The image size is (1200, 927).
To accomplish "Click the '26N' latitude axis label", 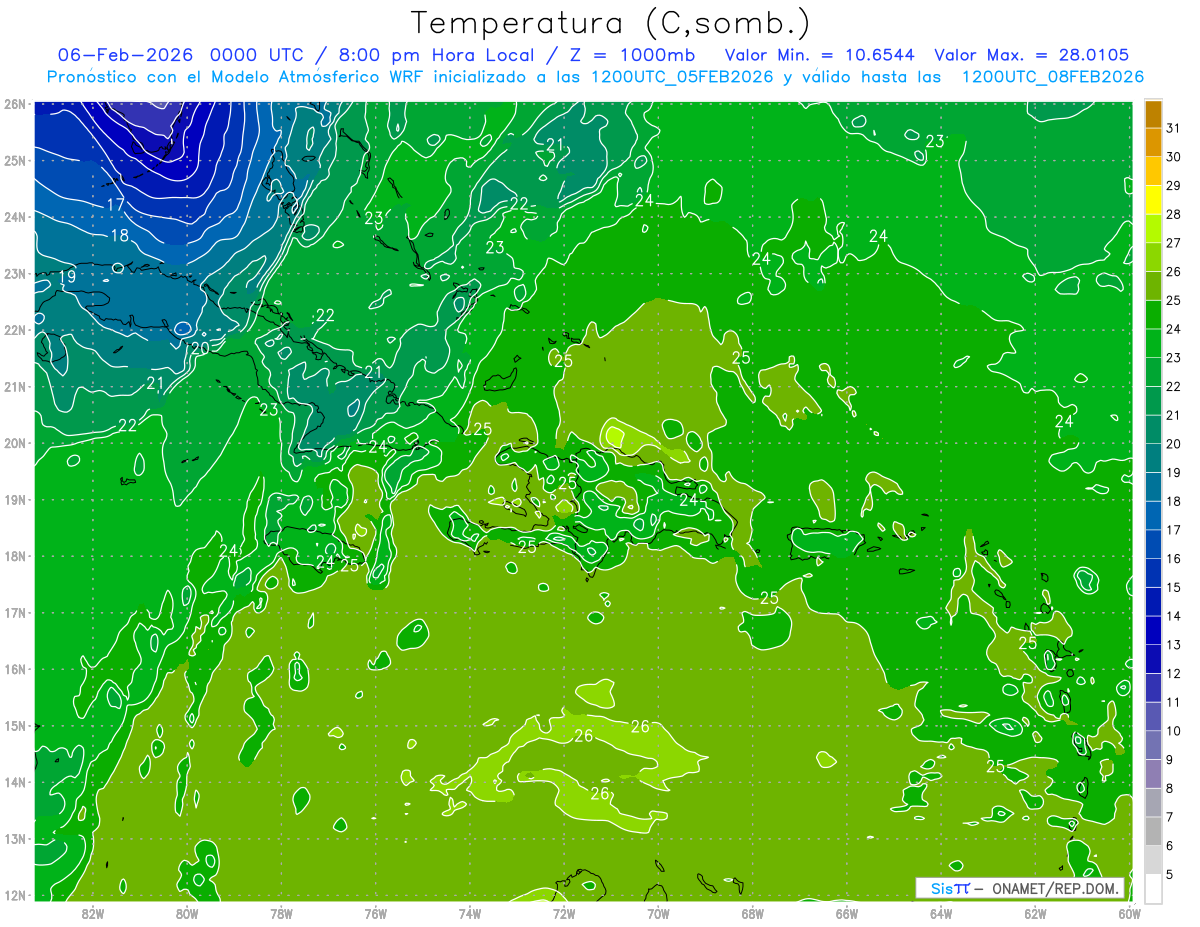I will pyautogui.click(x=14, y=104).
